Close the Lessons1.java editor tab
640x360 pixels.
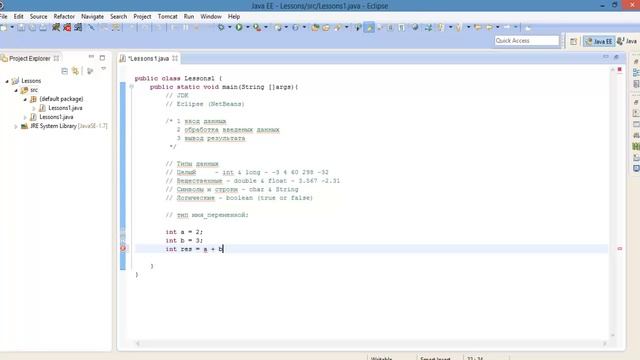click(x=175, y=58)
